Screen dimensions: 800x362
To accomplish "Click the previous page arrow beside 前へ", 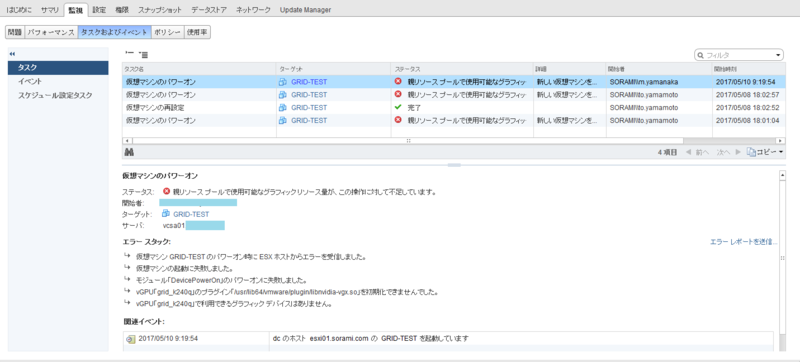I will click(x=688, y=152).
